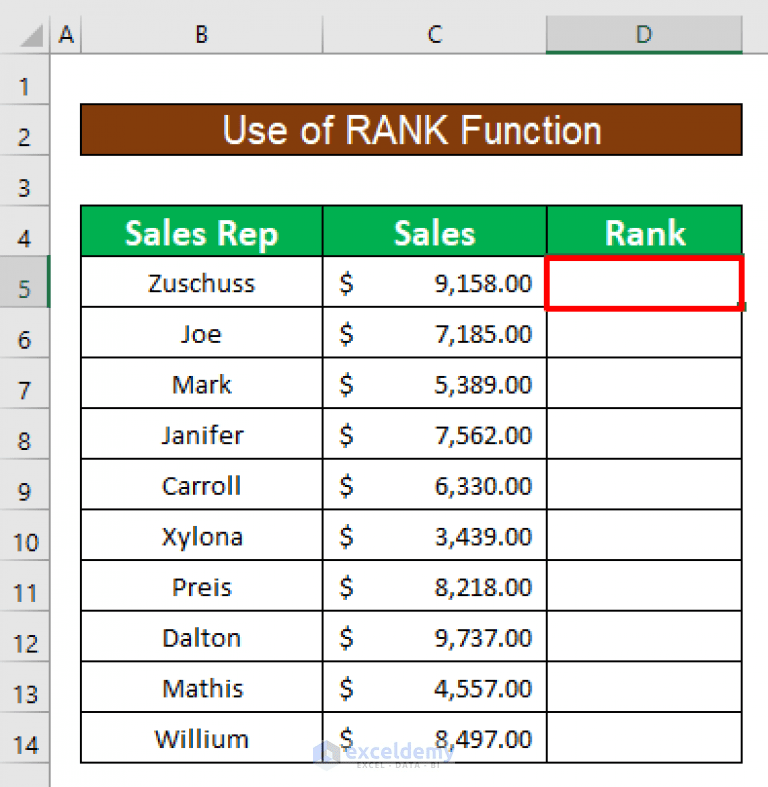Screen dimensions: 768x787
Task: Select the cell containing Zuschuss
Action: tap(202, 282)
